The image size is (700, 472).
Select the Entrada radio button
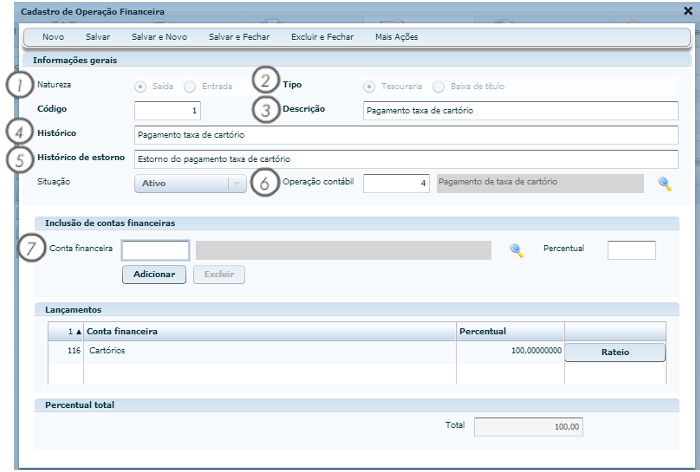[190, 87]
